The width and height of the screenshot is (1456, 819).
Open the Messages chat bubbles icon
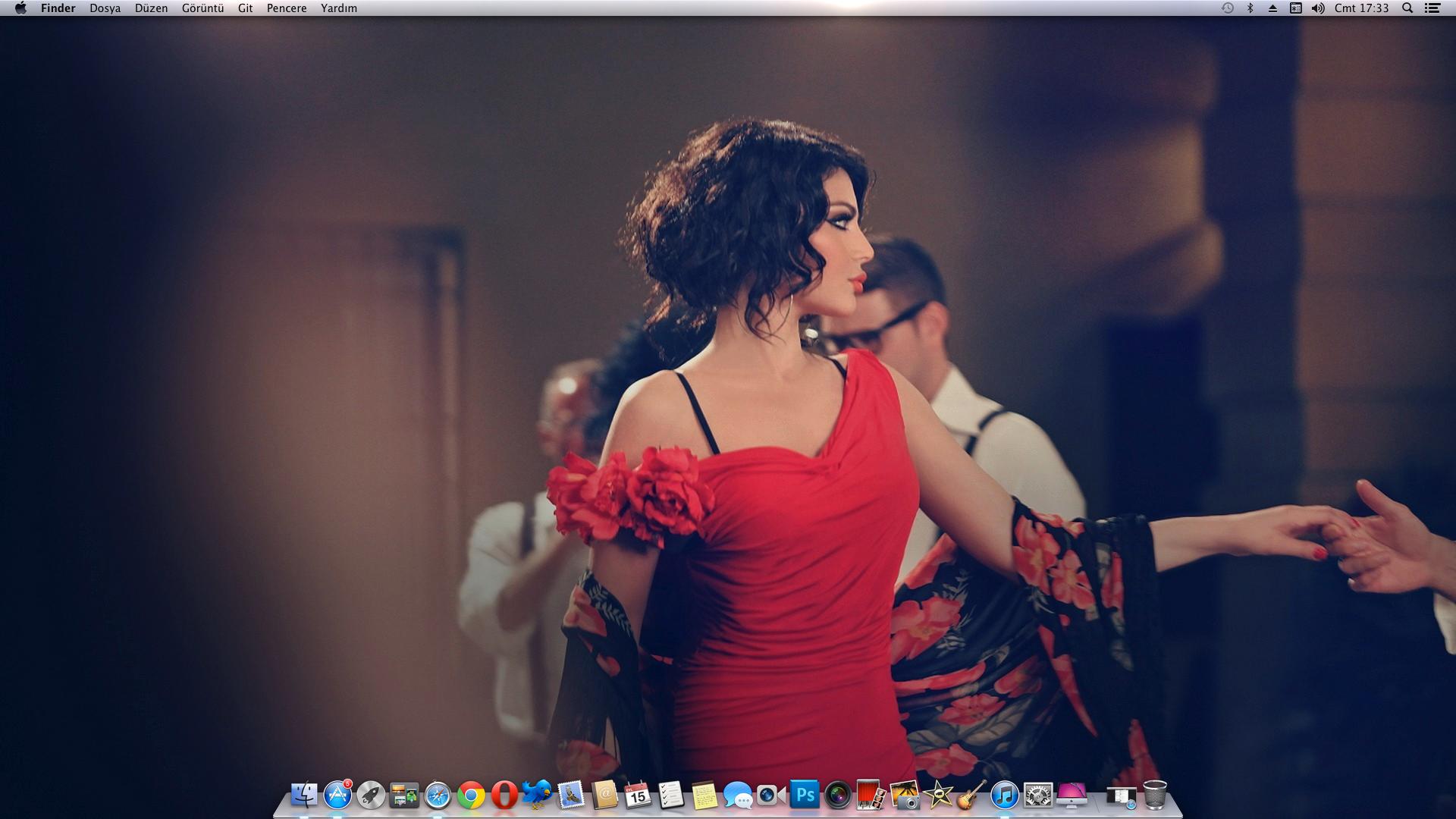738,795
